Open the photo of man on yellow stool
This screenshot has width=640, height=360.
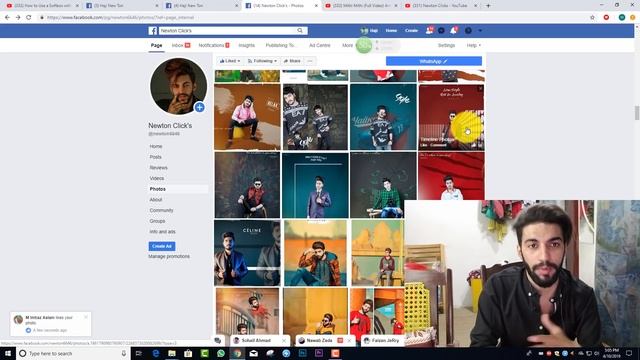[247, 117]
